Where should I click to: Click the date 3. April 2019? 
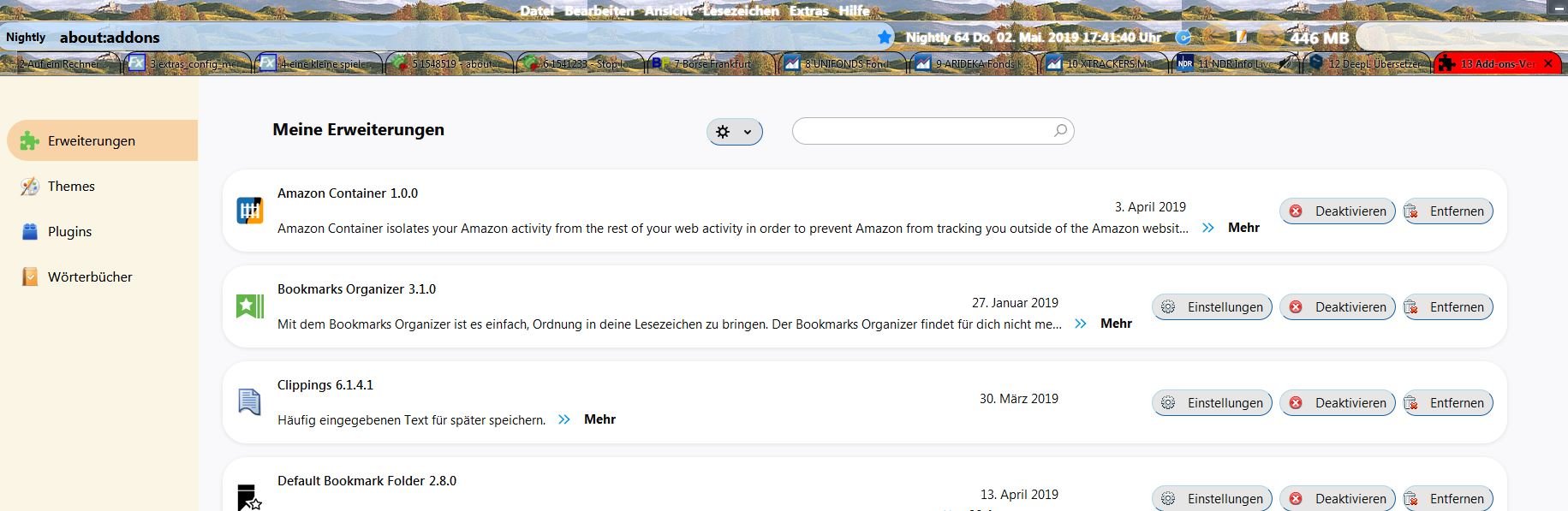tap(1150, 207)
